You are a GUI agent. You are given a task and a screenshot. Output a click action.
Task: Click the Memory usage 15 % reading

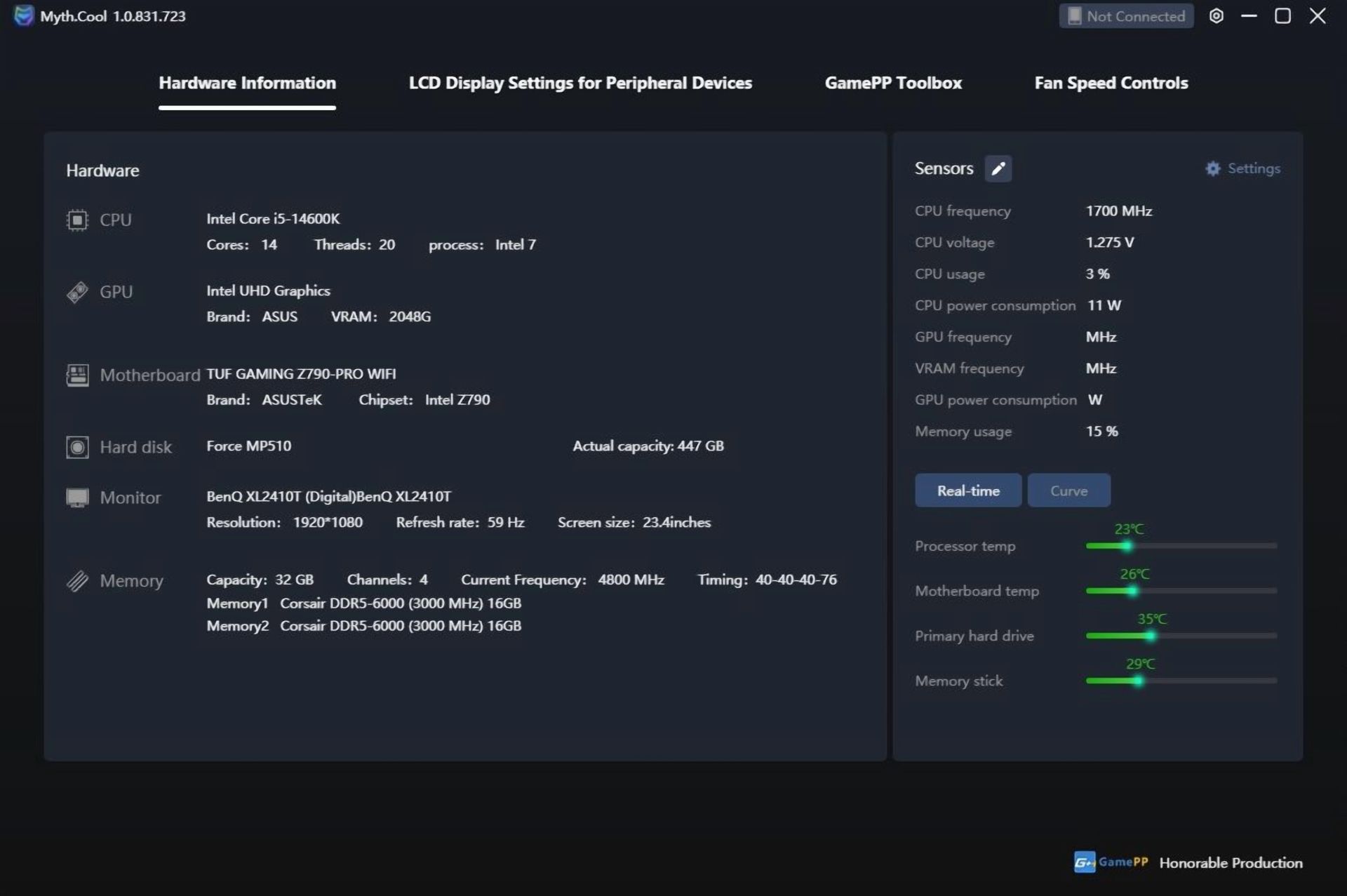point(1101,432)
